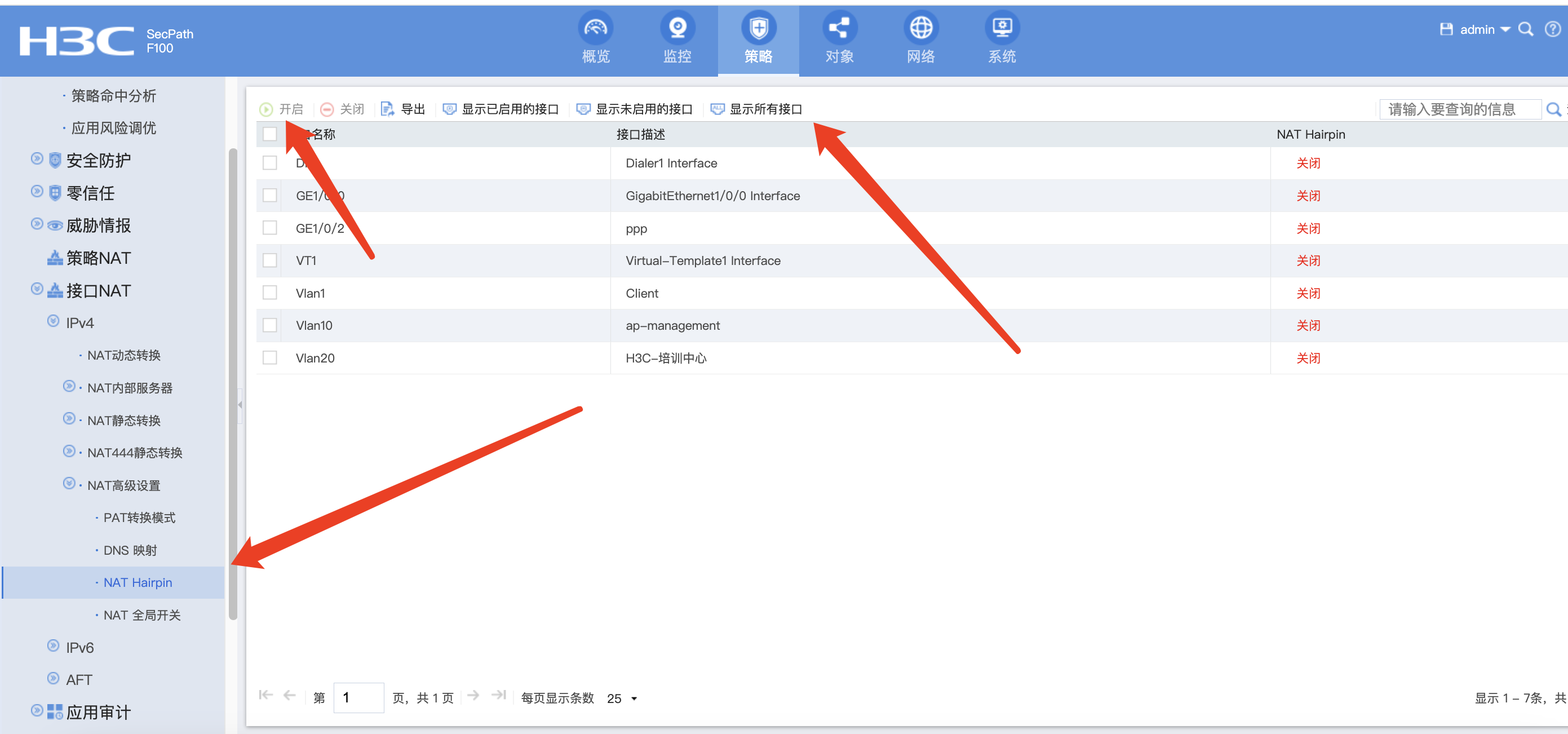This screenshot has height=734, width=1568.
Task: Open the 监控 monitoring icon
Action: (677, 29)
